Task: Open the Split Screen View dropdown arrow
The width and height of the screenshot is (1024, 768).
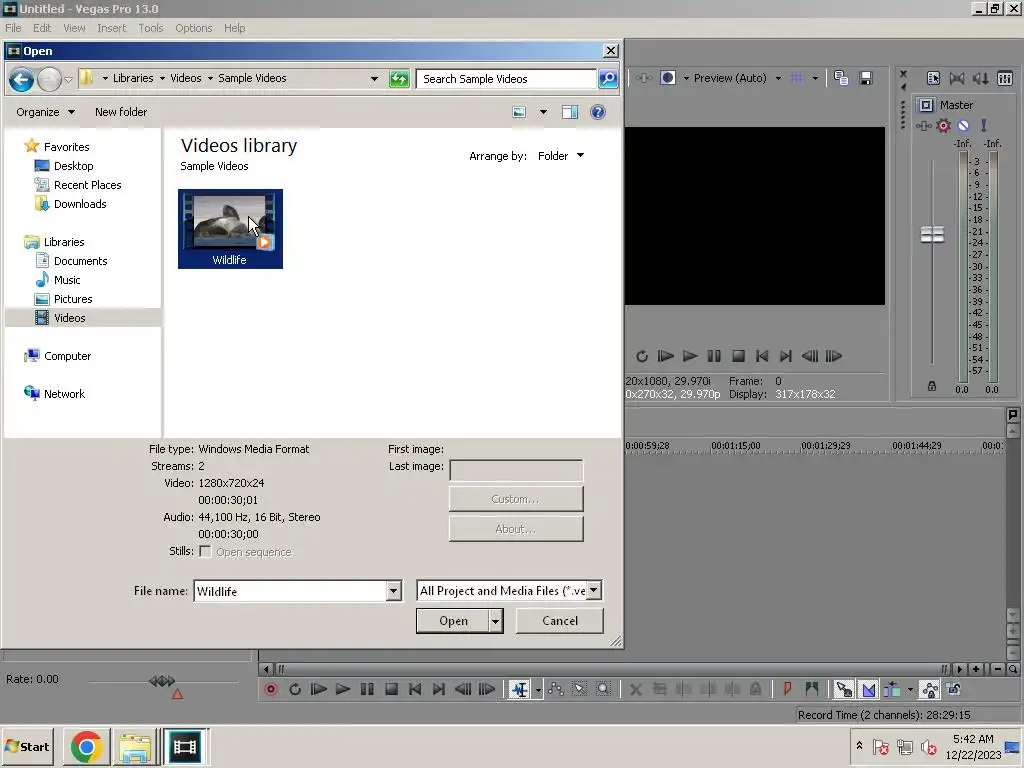Action: point(686,78)
